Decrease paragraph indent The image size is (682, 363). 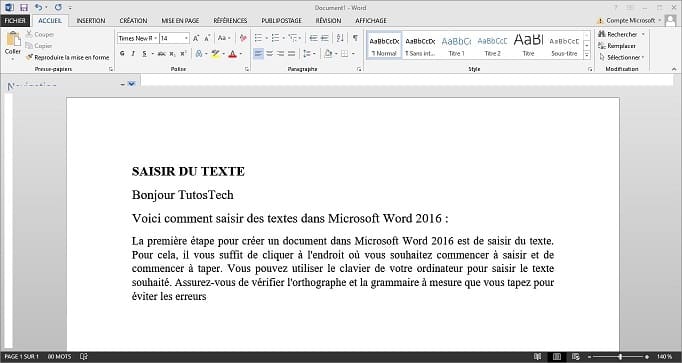click(x=313, y=38)
